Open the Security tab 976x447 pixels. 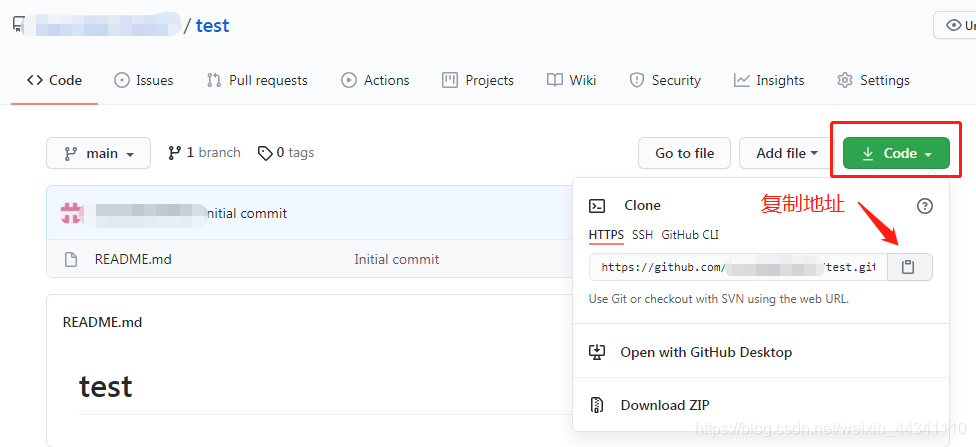click(x=665, y=80)
